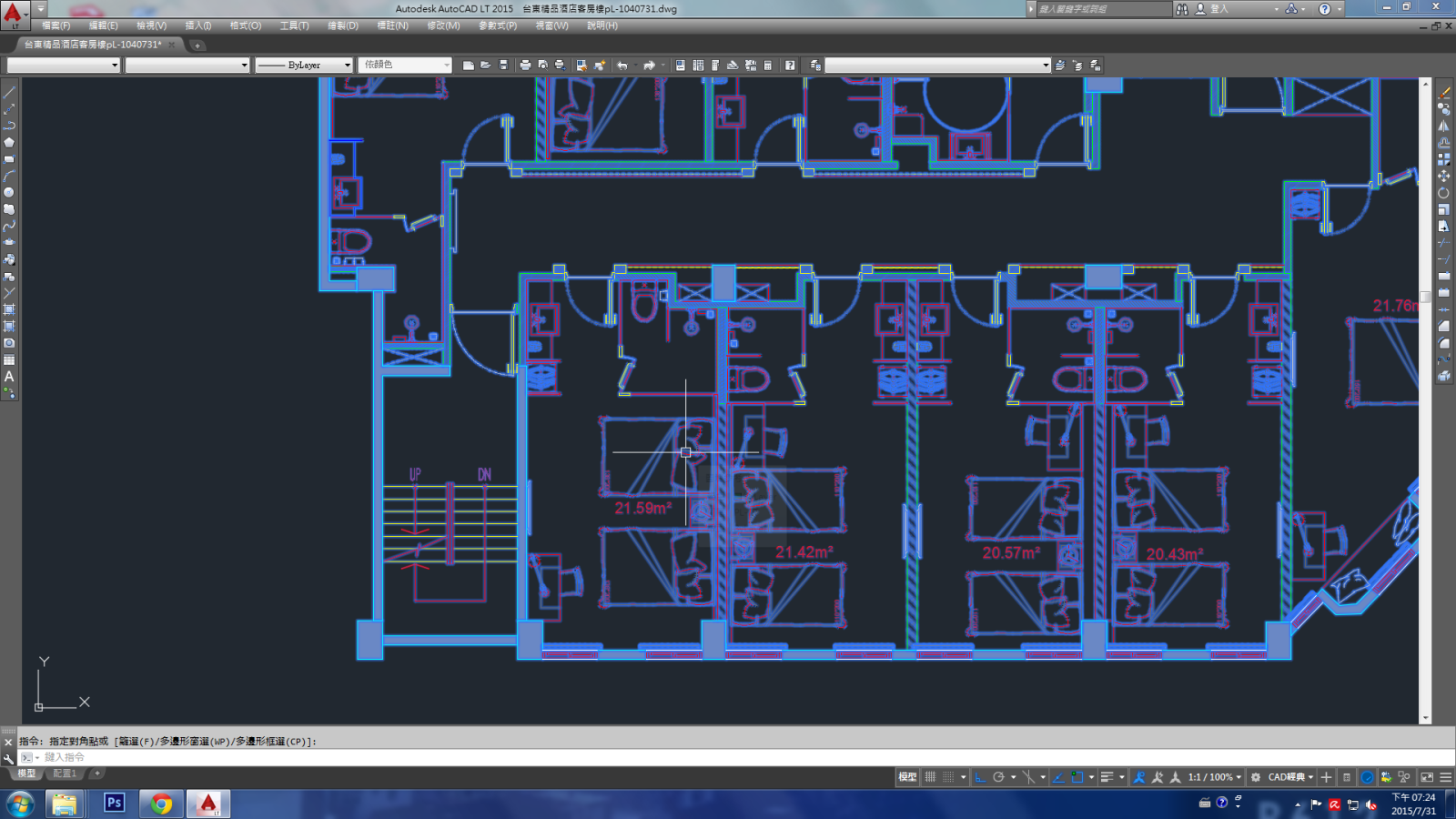The image size is (1456, 819).
Task: Select the Move modify tool
Action: click(1444, 177)
